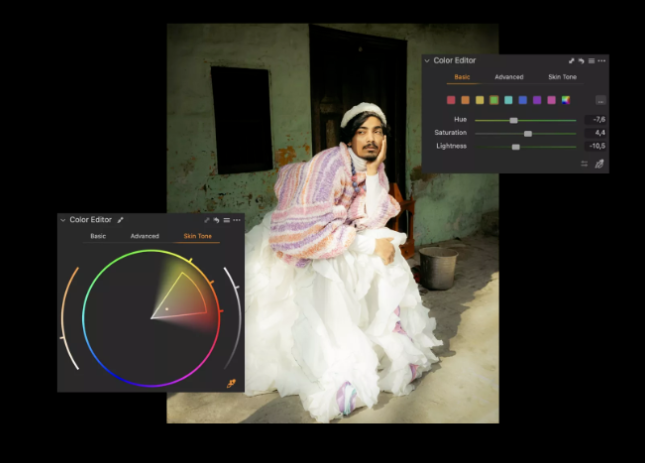The width and height of the screenshot is (645, 463).
Task: Pick skin tone with orange eyedropper below wheel
Action: [231, 383]
